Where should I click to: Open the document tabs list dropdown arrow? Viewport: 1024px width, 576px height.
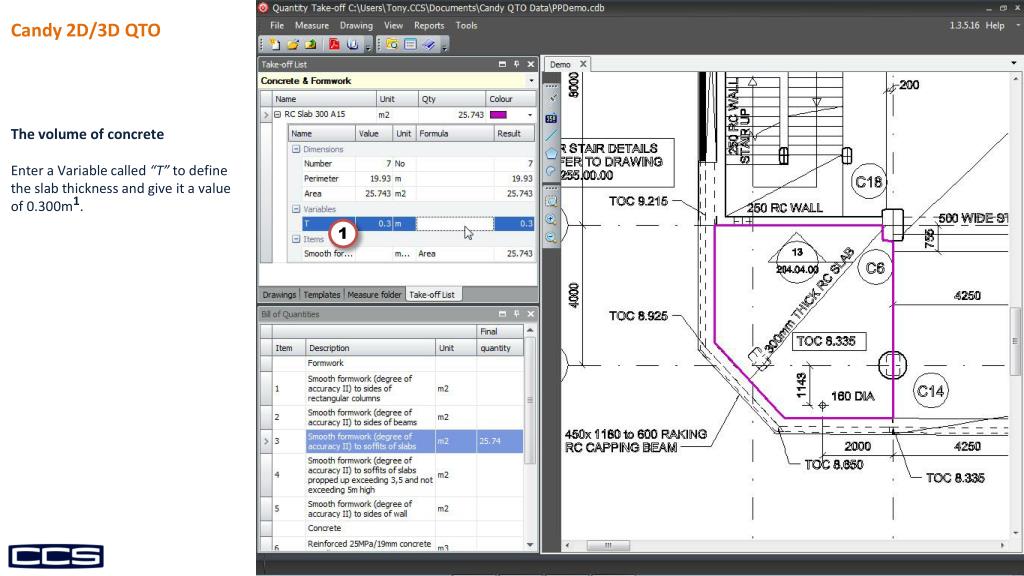[1014, 63]
